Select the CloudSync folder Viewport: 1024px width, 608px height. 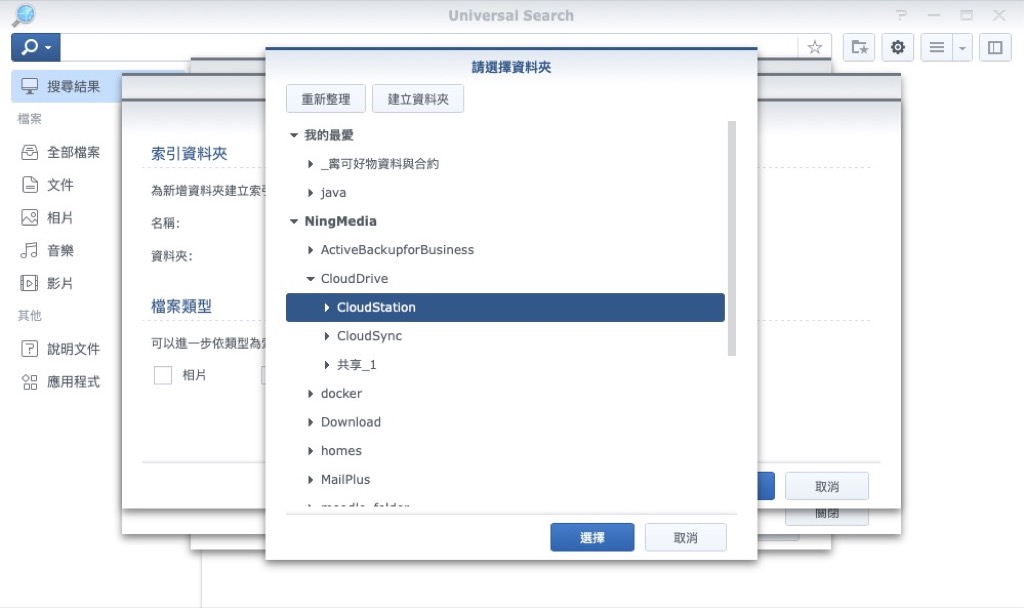click(x=370, y=336)
